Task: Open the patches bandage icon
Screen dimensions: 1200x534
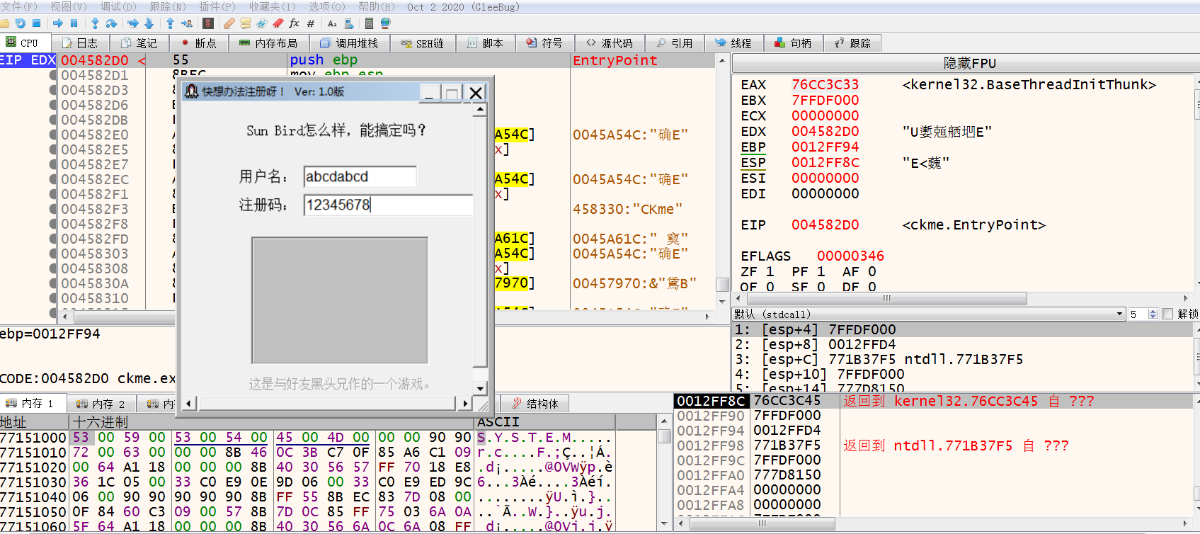Action: [229, 22]
